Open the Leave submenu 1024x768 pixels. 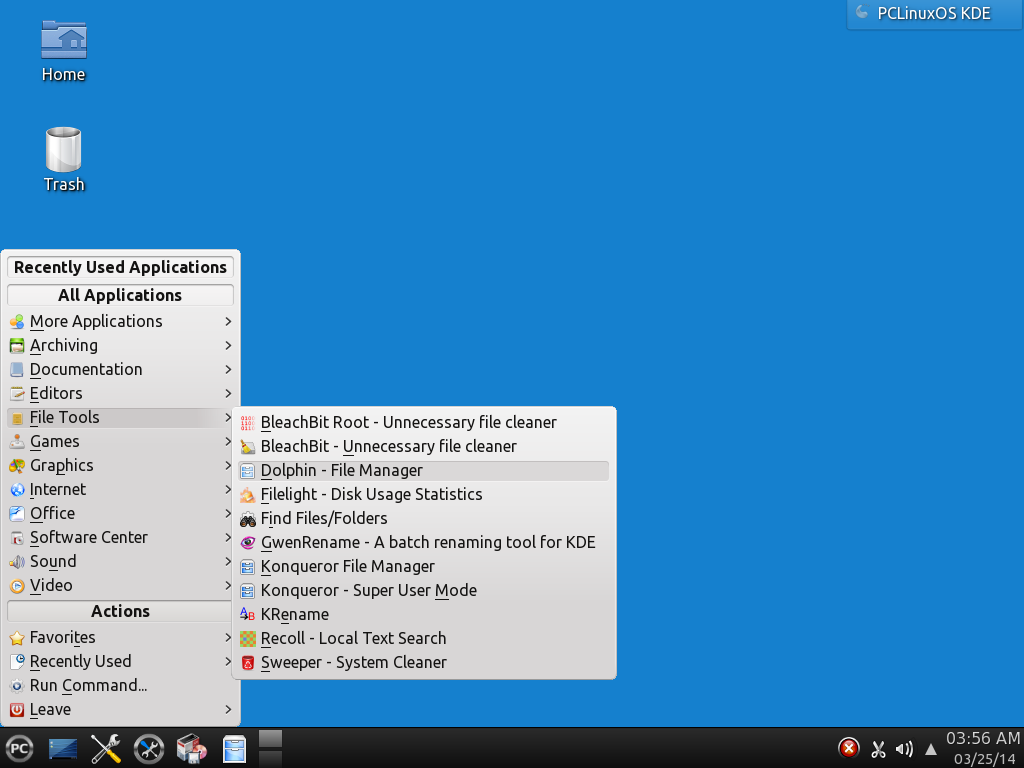(121, 710)
